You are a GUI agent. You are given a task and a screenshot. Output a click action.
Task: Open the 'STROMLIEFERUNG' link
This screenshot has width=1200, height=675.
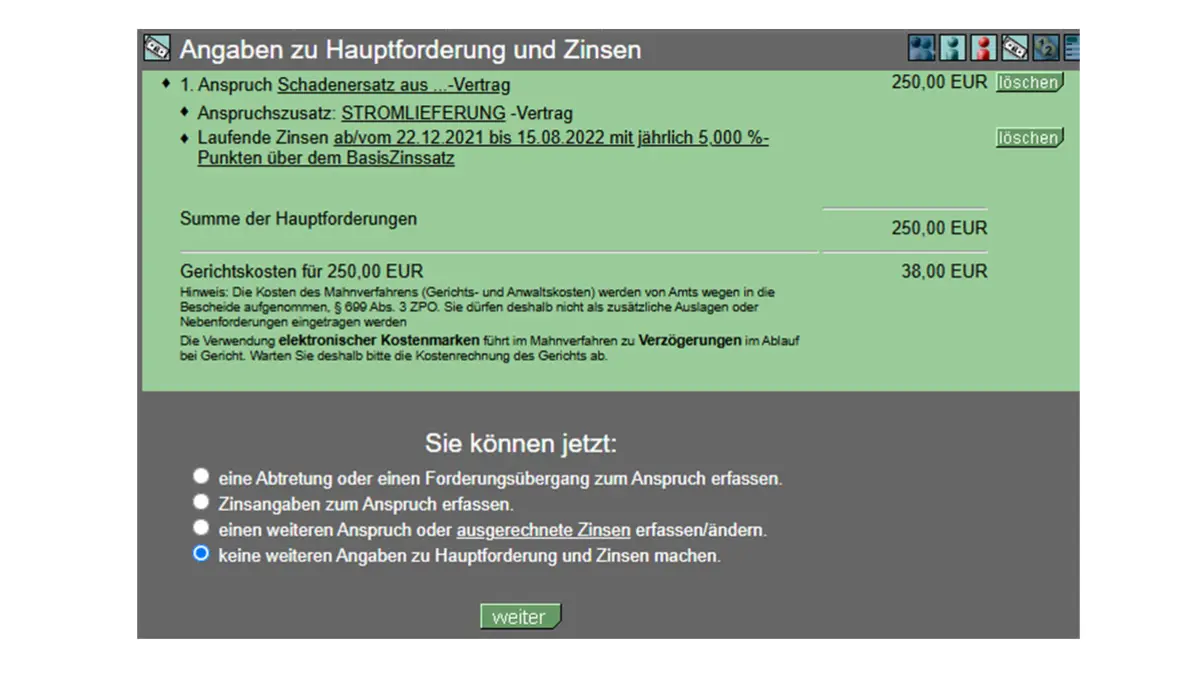tap(424, 113)
